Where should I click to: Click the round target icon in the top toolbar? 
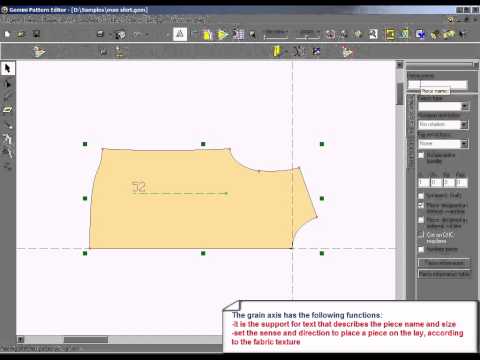point(331,34)
